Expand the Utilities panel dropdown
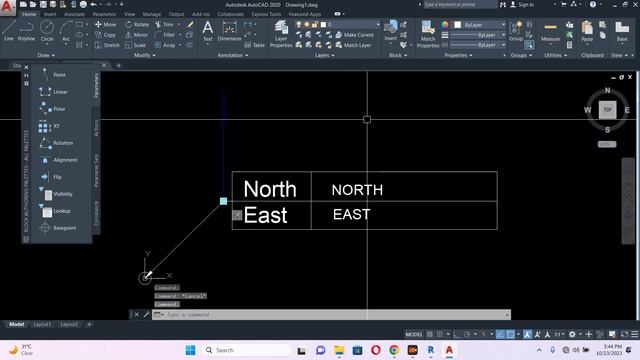The width and height of the screenshot is (640, 360). [556, 55]
